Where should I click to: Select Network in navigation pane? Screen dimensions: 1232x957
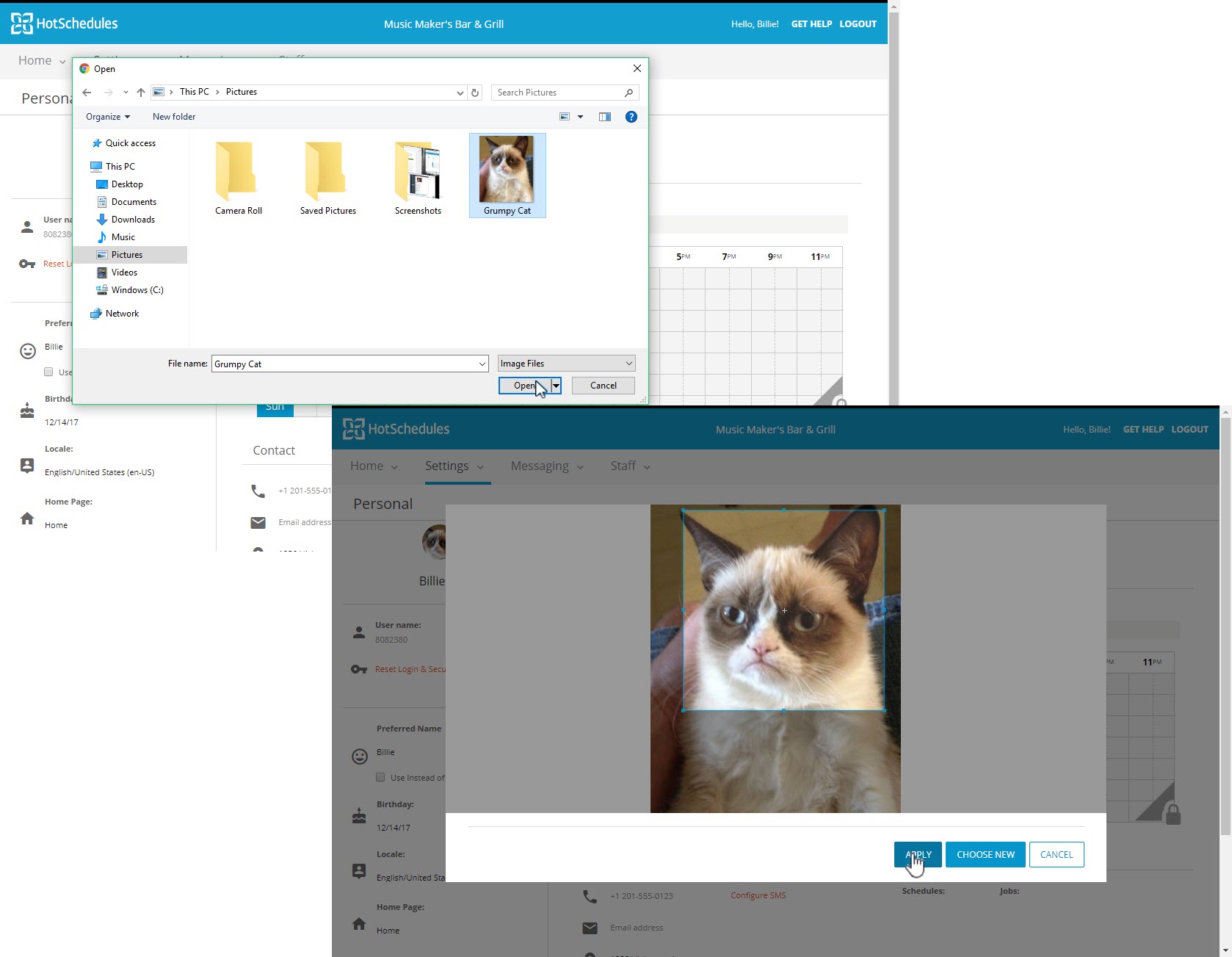point(122,314)
